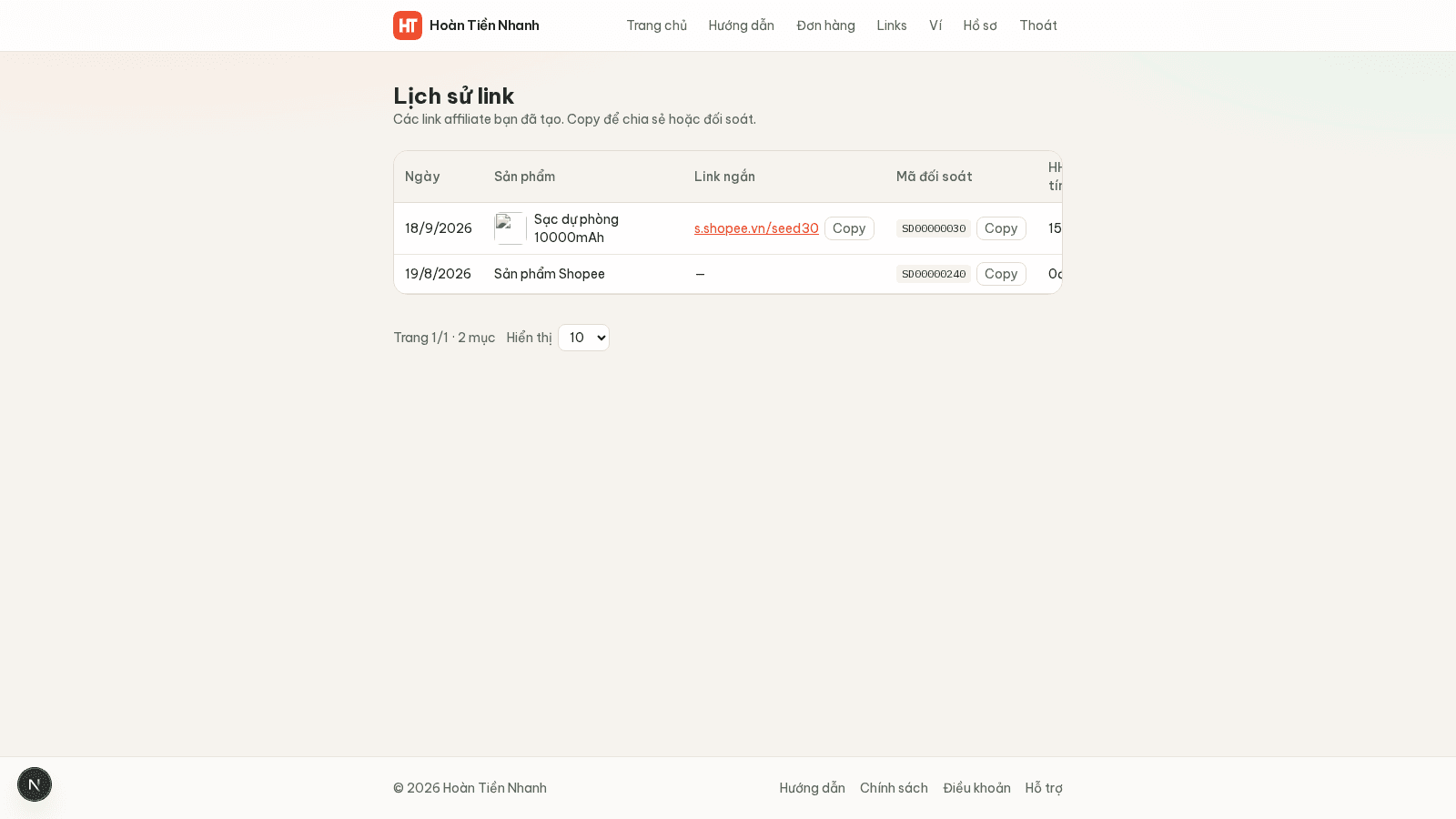Go to Trang chủ in navigation
Viewport: 1456px width, 819px height.
656,25
